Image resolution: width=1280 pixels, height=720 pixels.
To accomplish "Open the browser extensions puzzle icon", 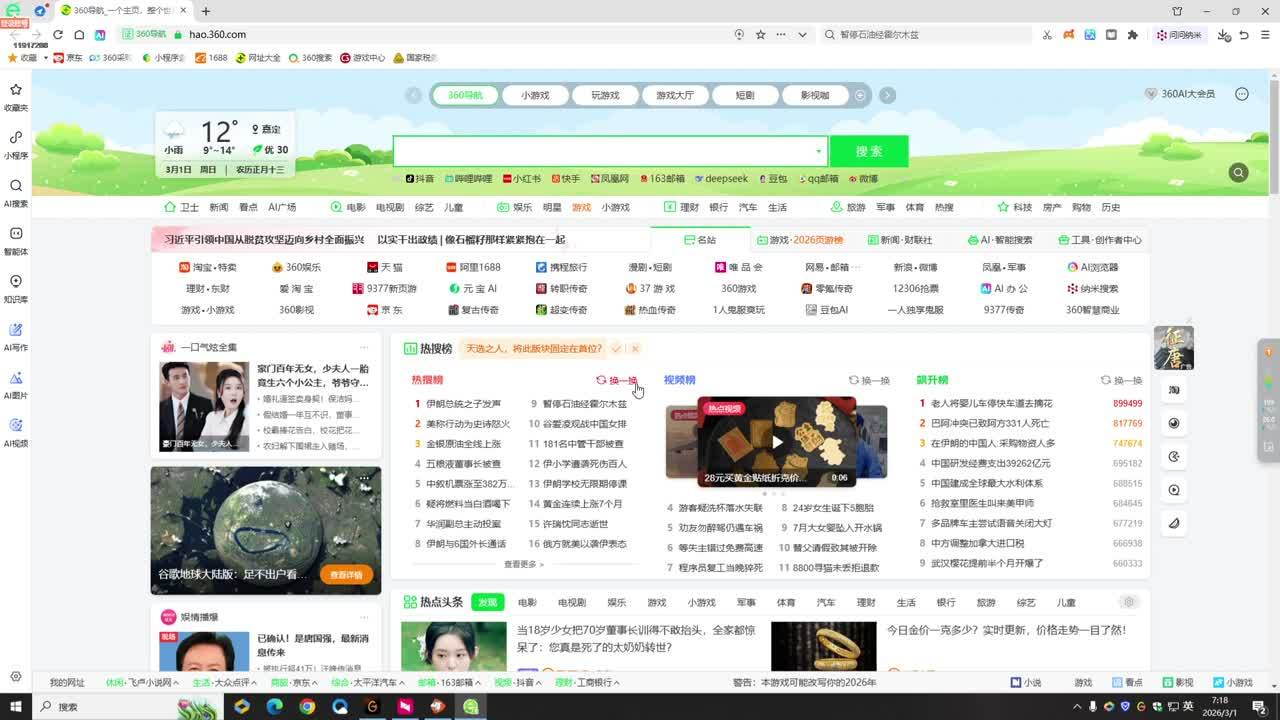I will 1133,35.
